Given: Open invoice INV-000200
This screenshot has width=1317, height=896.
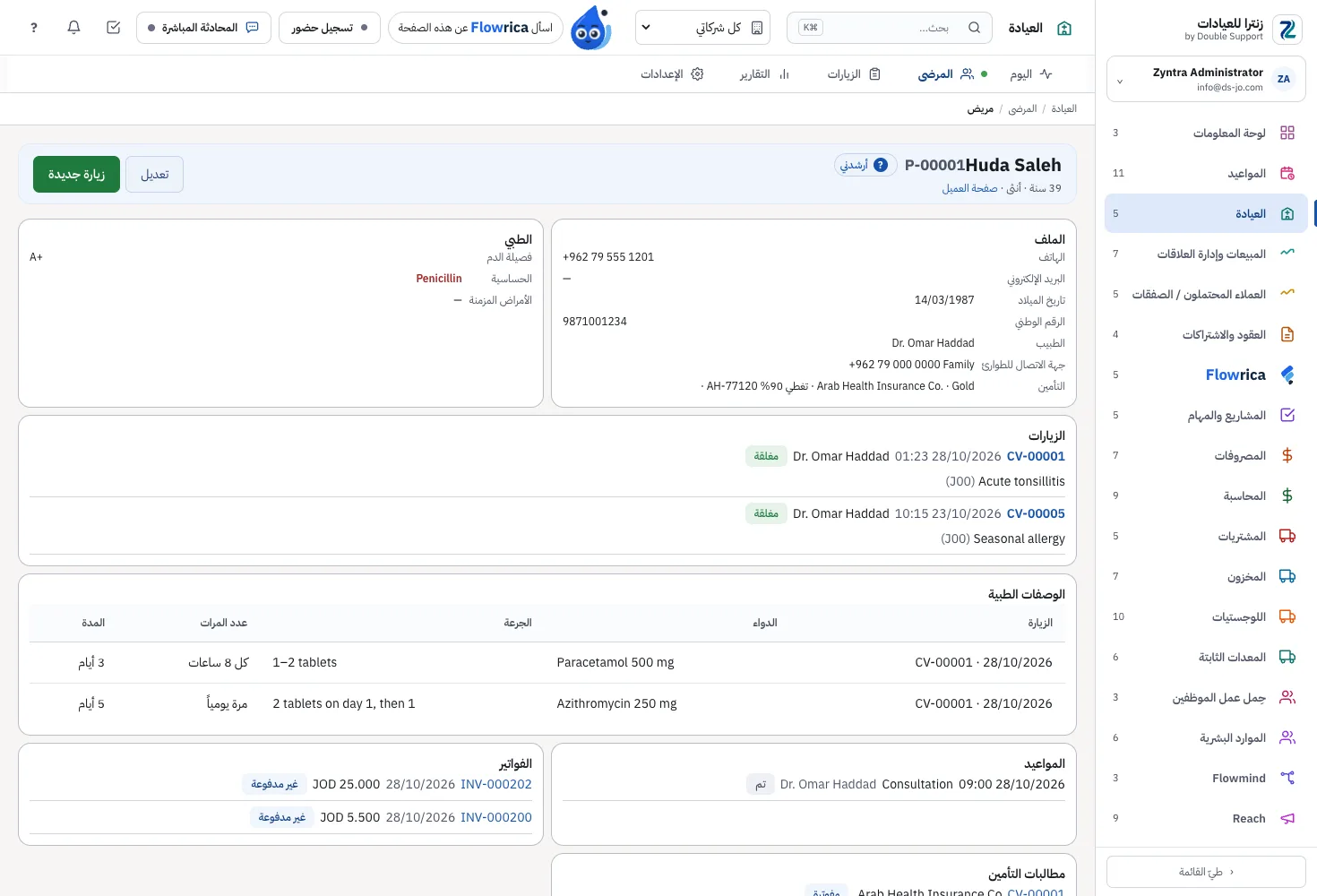Looking at the screenshot, I should (496, 817).
